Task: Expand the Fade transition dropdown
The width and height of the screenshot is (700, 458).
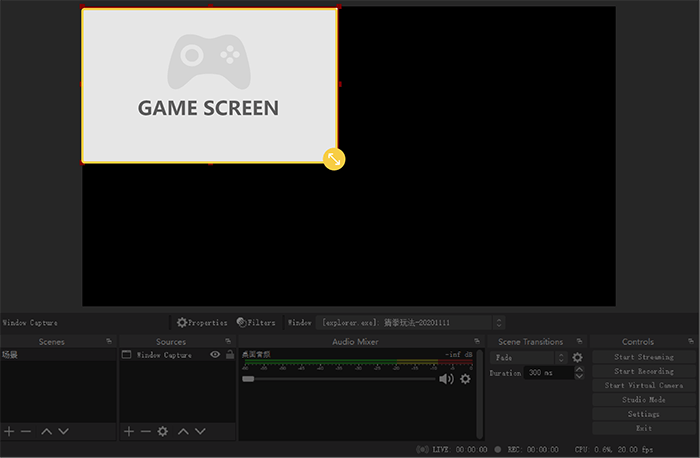Action: 561,357
